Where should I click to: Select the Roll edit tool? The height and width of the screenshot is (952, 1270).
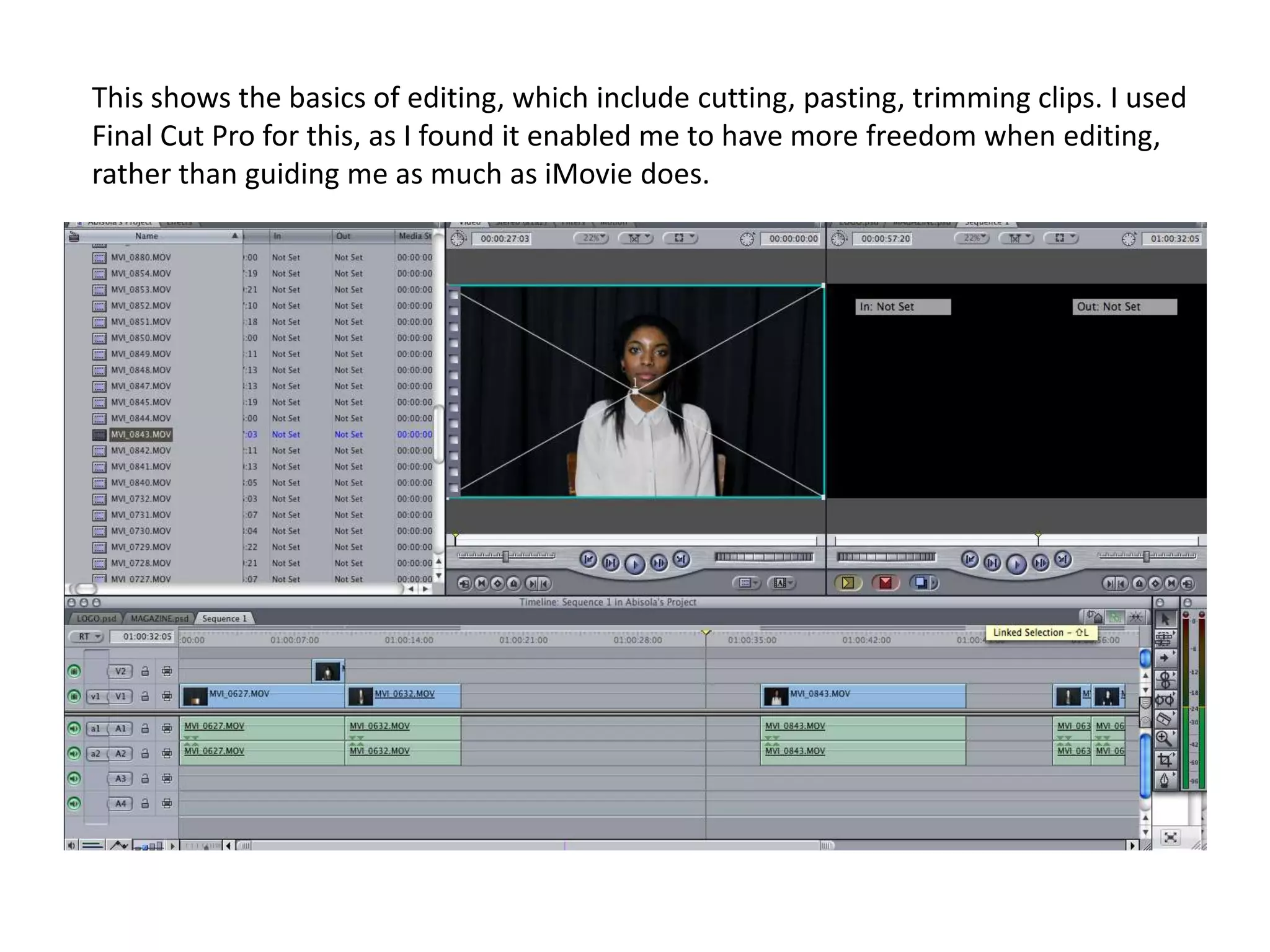tap(1165, 679)
